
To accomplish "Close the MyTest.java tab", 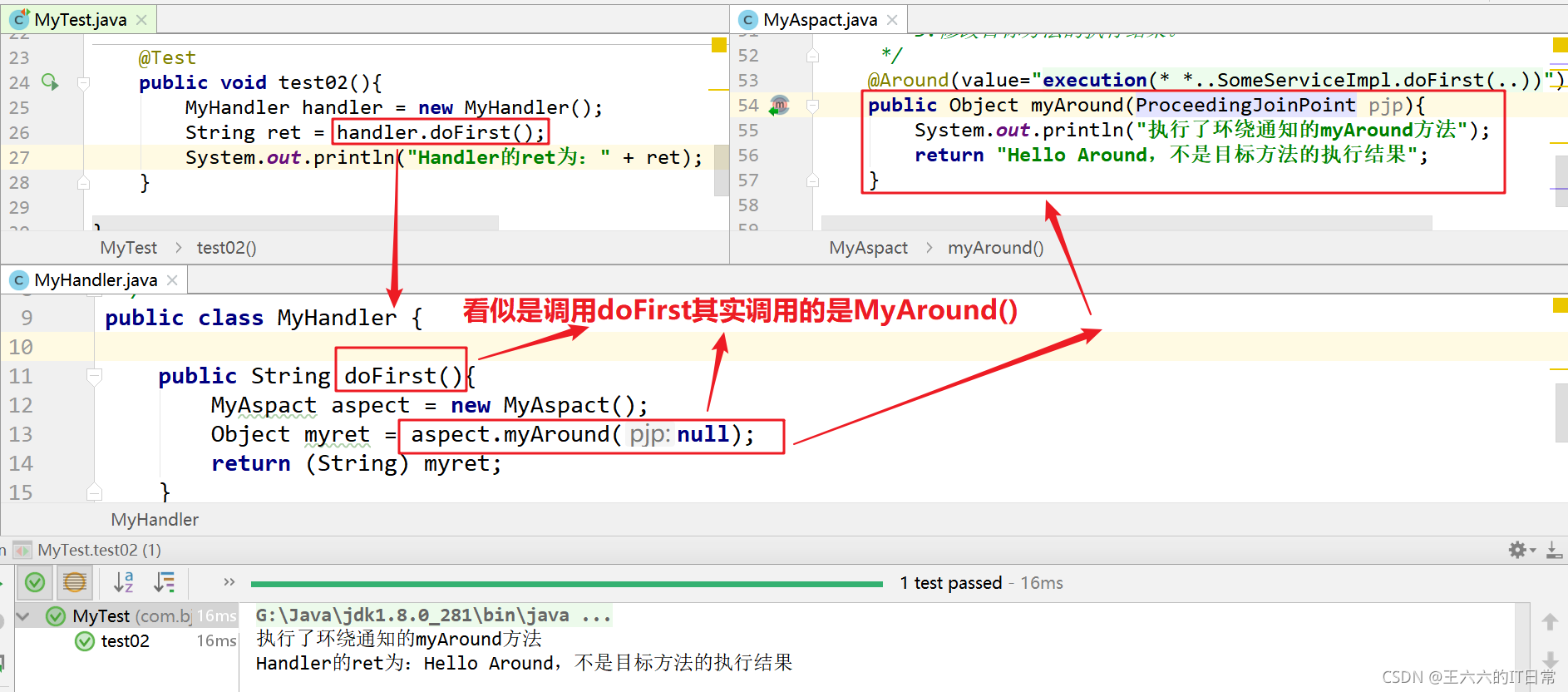I will click(x=141, y=19).
